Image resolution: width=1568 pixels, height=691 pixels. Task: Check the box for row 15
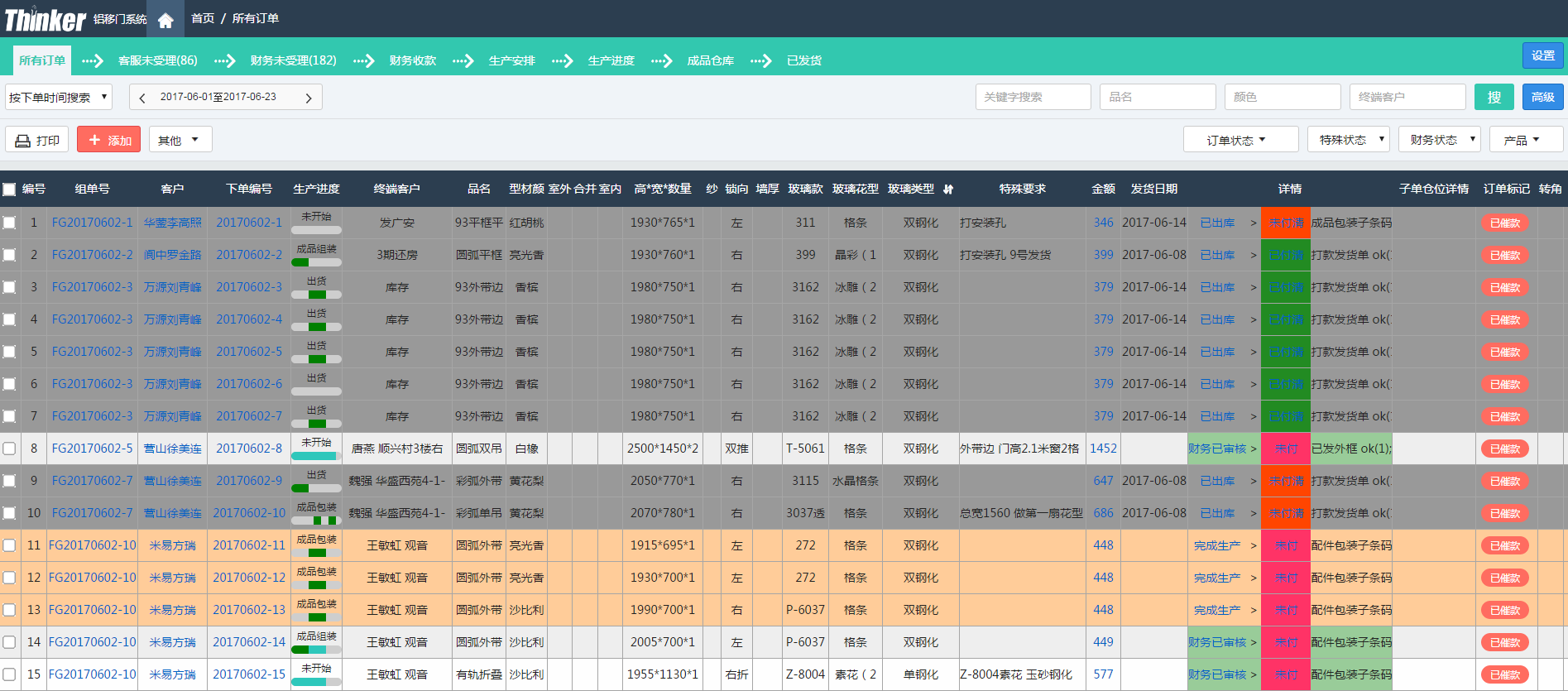click(9, 674)
